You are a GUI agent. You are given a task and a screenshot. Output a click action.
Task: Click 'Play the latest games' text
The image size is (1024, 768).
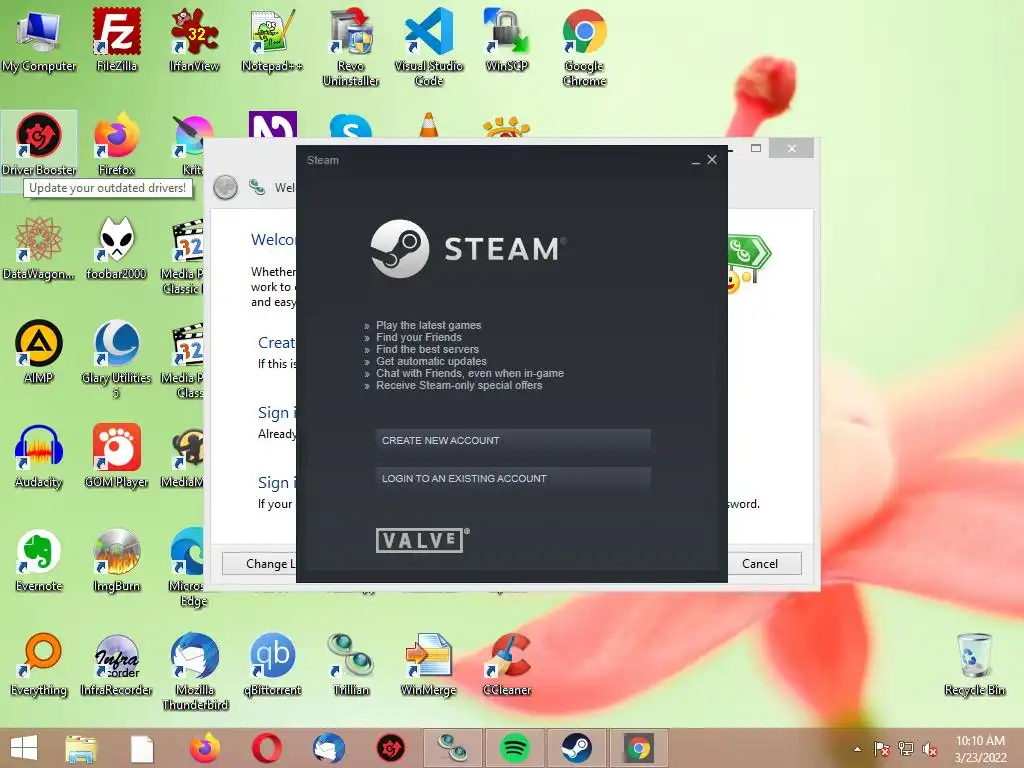(x=428, y=325)
